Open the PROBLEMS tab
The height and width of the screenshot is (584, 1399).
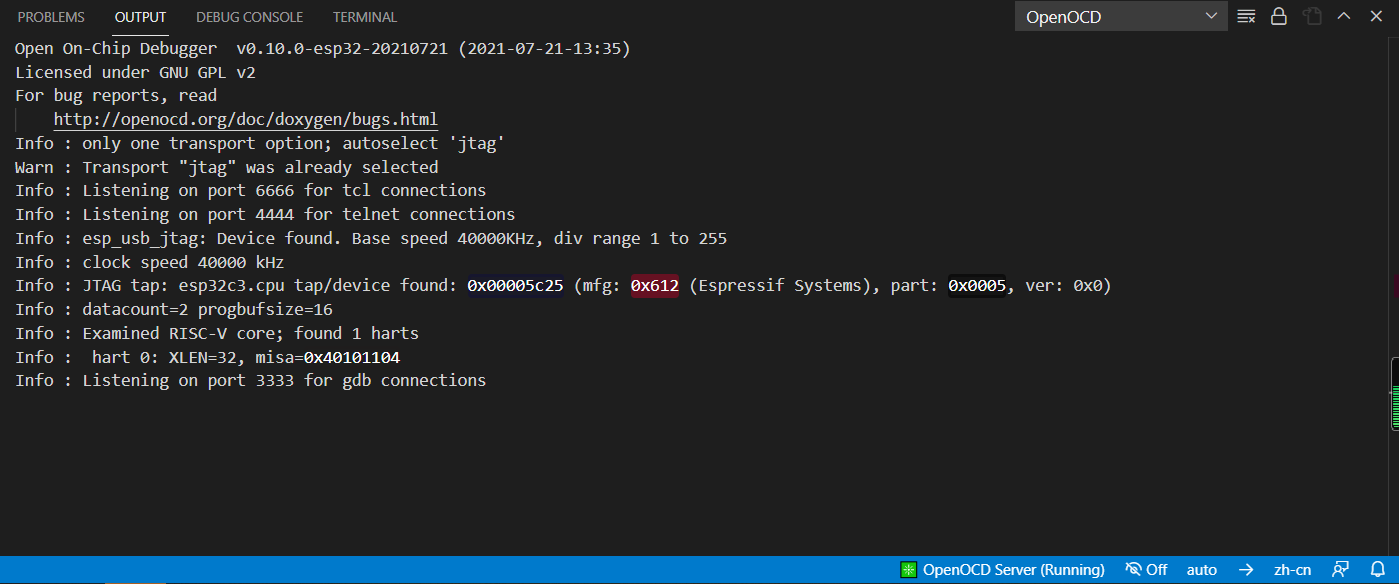point(51,17)
